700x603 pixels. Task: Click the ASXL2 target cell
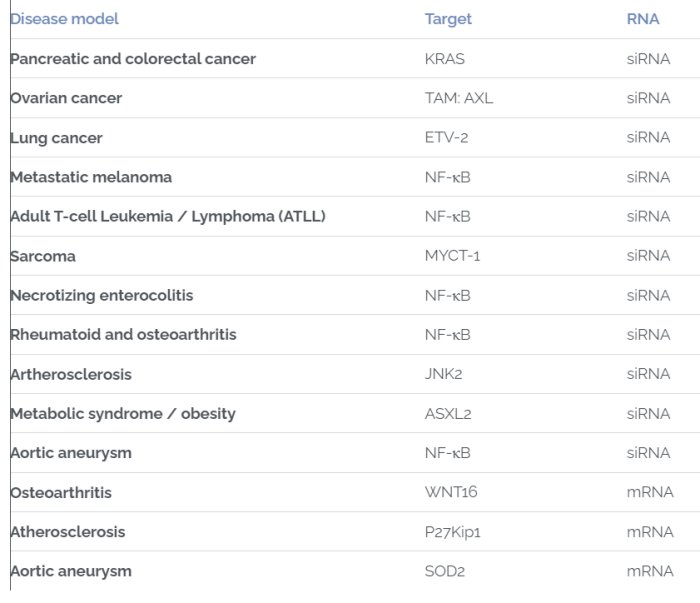click(x=448, y=413)
